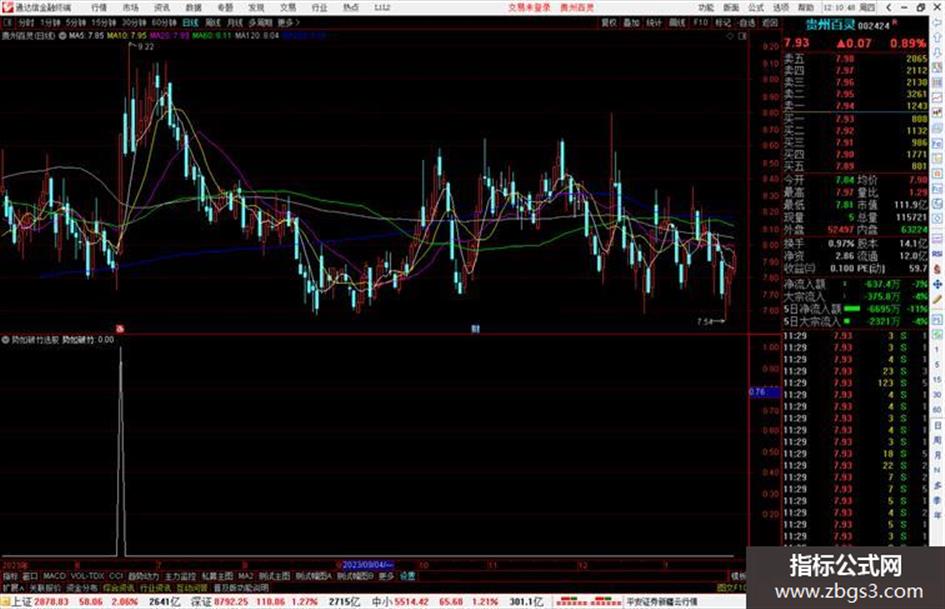The width and height of the screenshot is (945, 609).
Task: Open the 多周期 multi-period view
Action: click(x=260, y=22)
